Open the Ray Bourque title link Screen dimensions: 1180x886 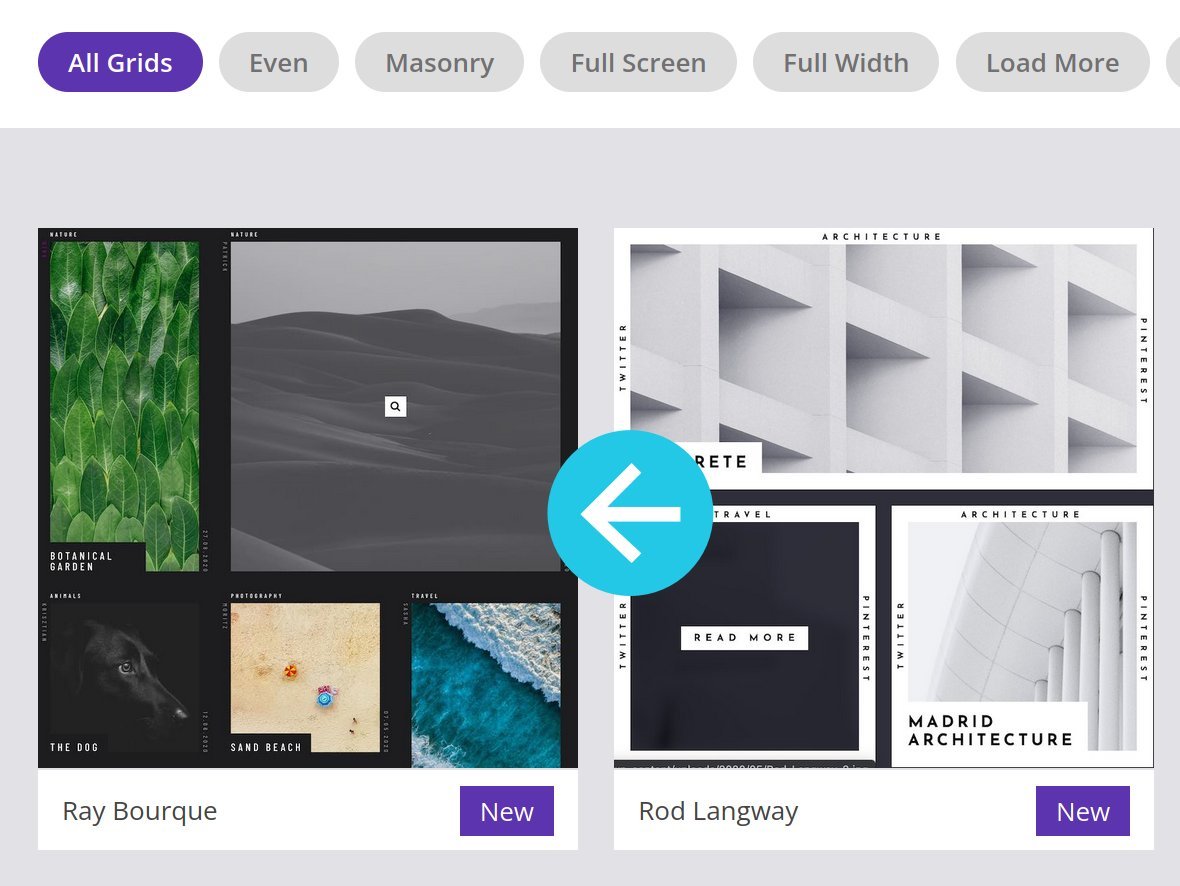point(140,811)
